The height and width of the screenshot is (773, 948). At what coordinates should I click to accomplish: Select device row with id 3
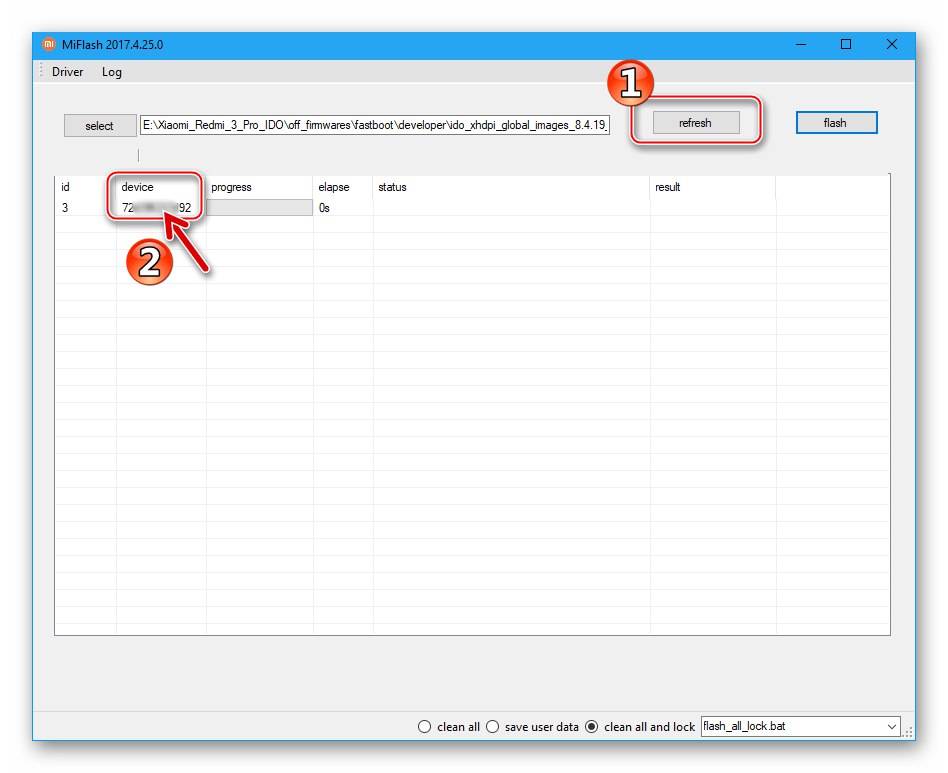[x=472, y=208]
